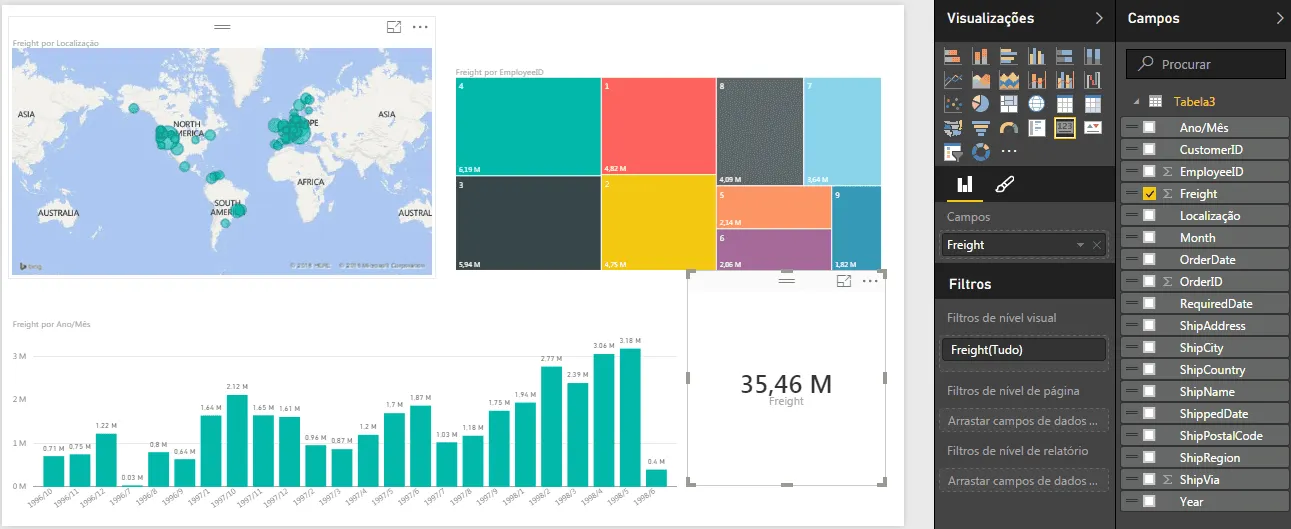1291x529 pixels.
Task: Collapse the Visualizações pane chevron
Action: [x=1099, y=18]
